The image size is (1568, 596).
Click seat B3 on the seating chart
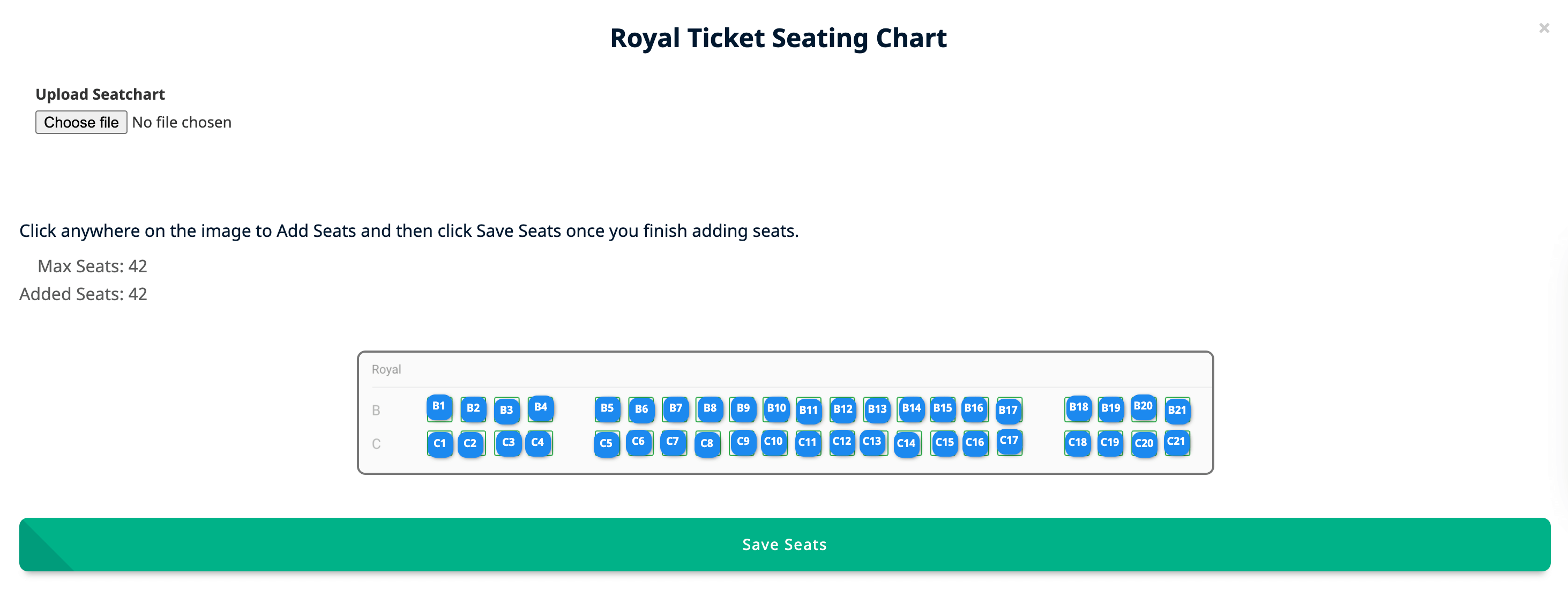[507, 411]
